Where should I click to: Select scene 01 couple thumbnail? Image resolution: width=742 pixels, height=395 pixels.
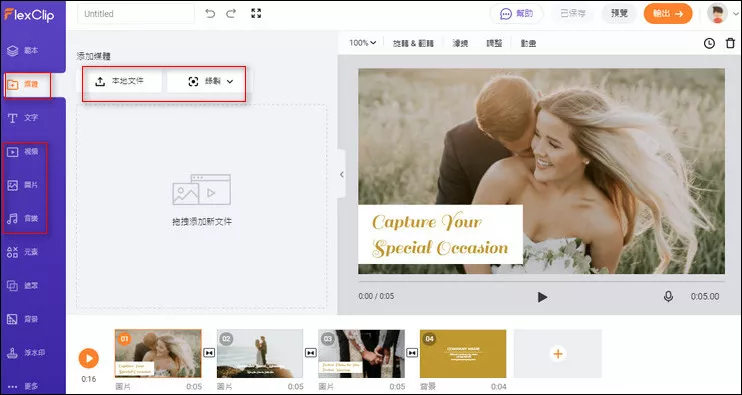point(158,353)
